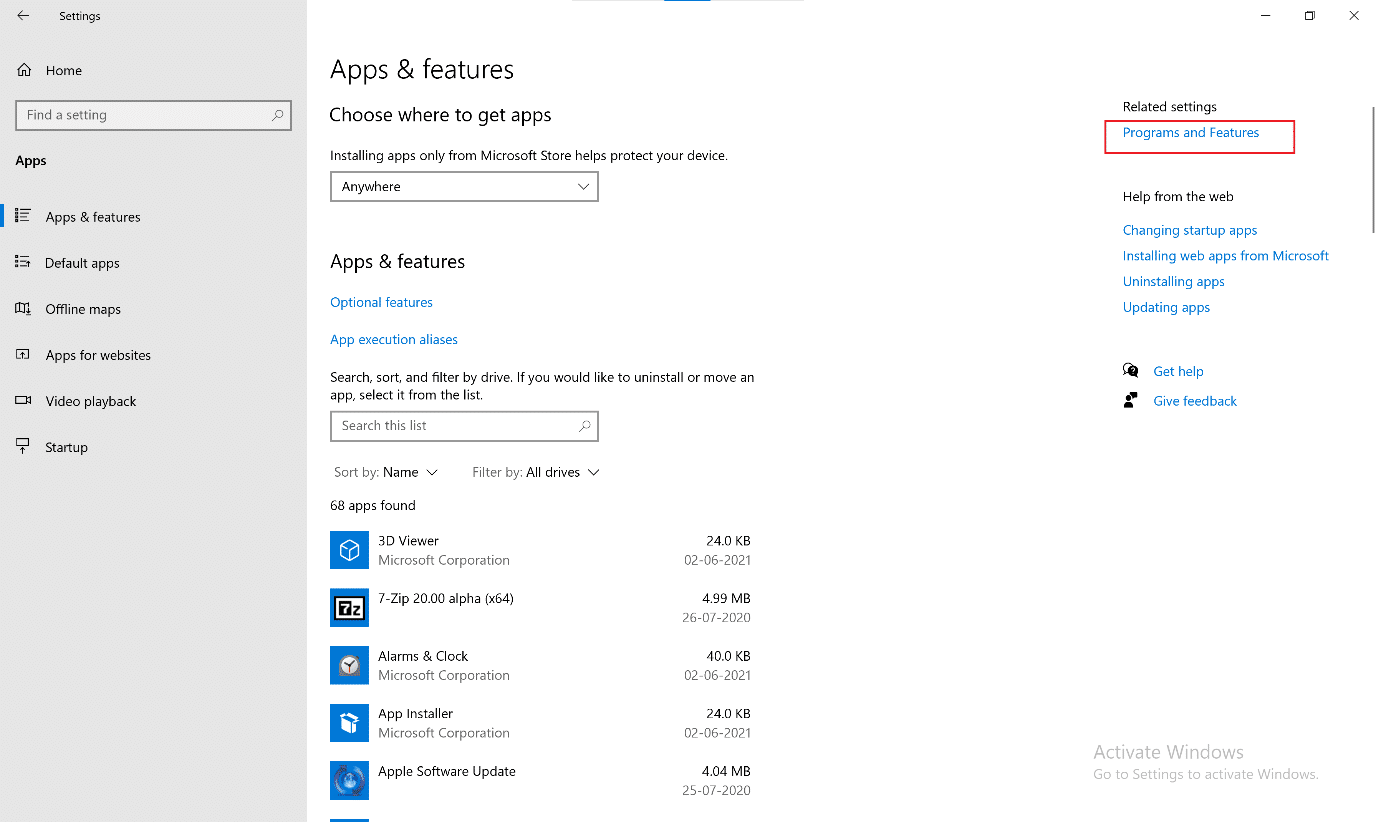Click the Find a setting search box

coord(145,115)
